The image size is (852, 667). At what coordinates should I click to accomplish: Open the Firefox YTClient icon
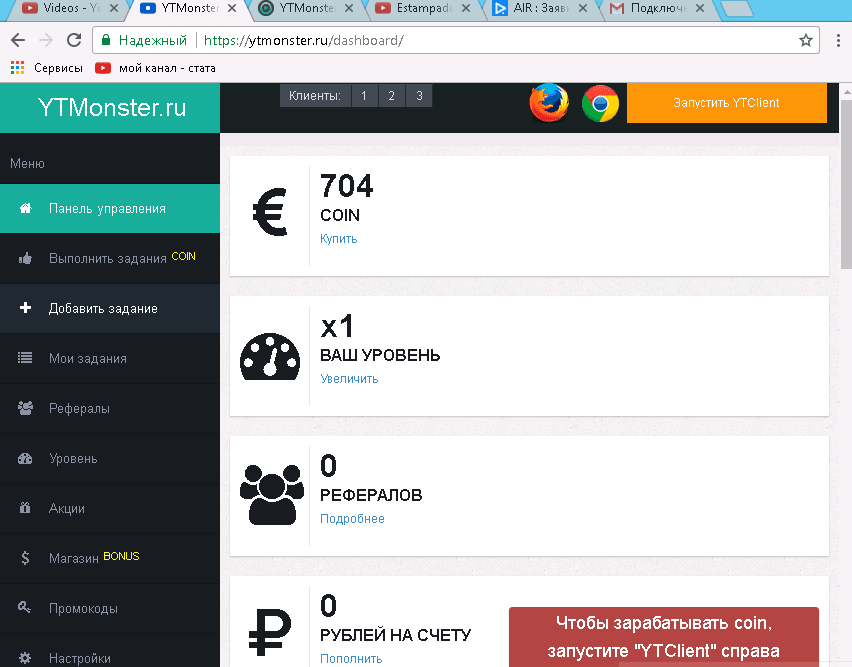tap(549, 103)
